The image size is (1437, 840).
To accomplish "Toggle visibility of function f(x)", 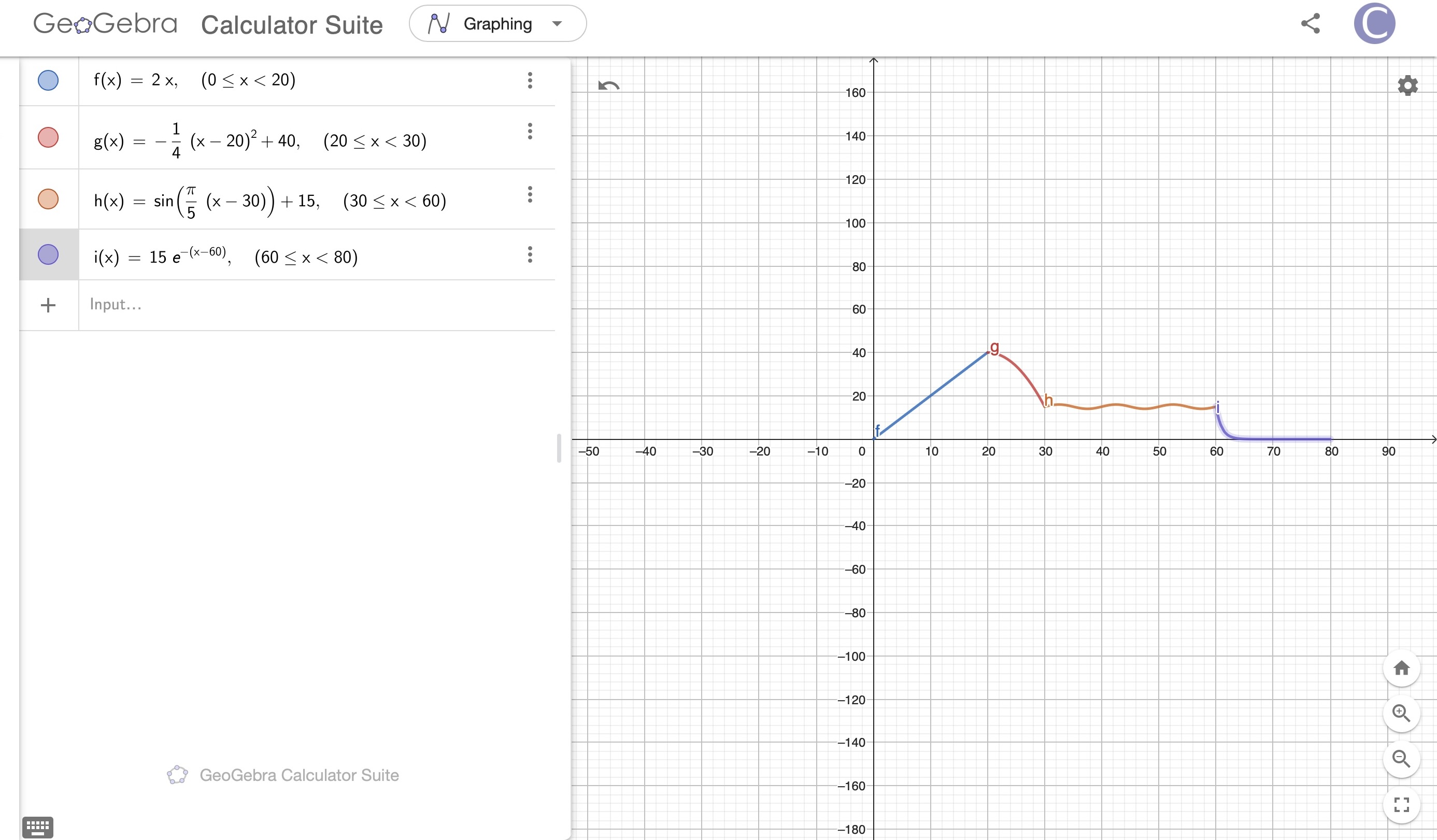I will 48,80.
